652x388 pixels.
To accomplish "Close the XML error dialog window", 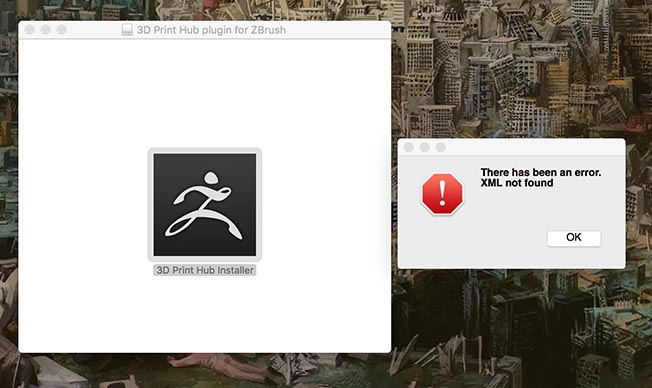I will (409, 147).
